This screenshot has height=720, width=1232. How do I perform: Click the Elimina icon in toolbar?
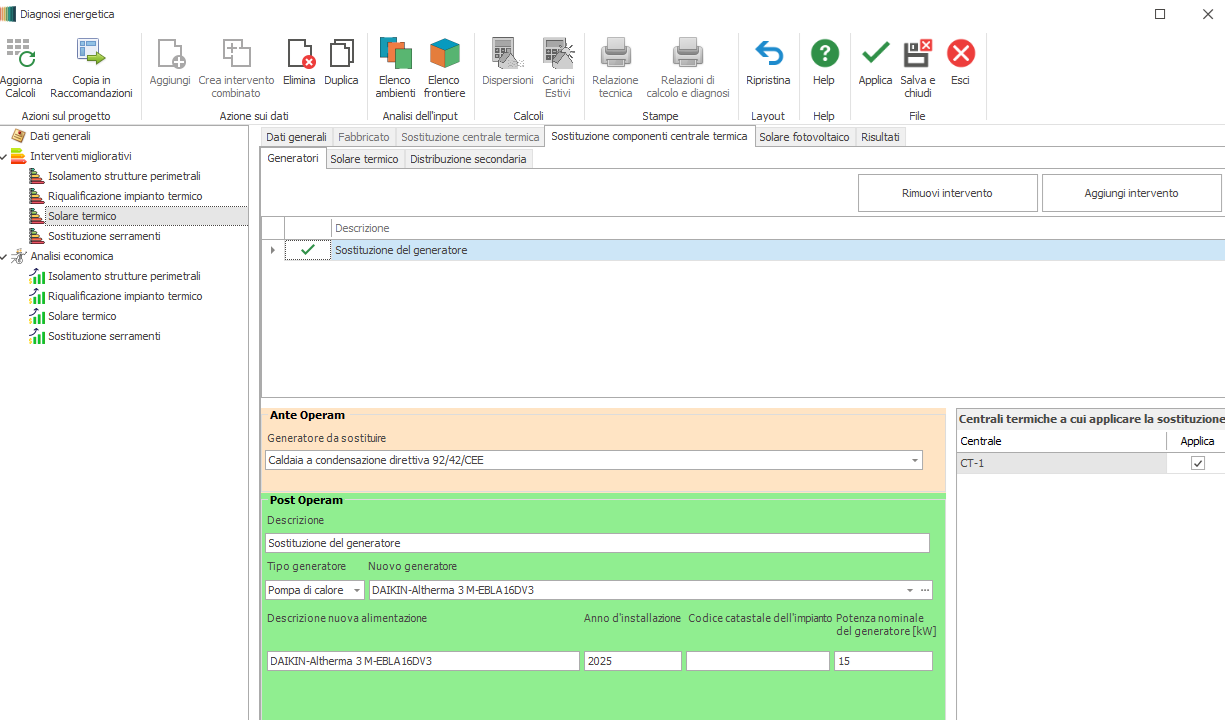[299, 55]
